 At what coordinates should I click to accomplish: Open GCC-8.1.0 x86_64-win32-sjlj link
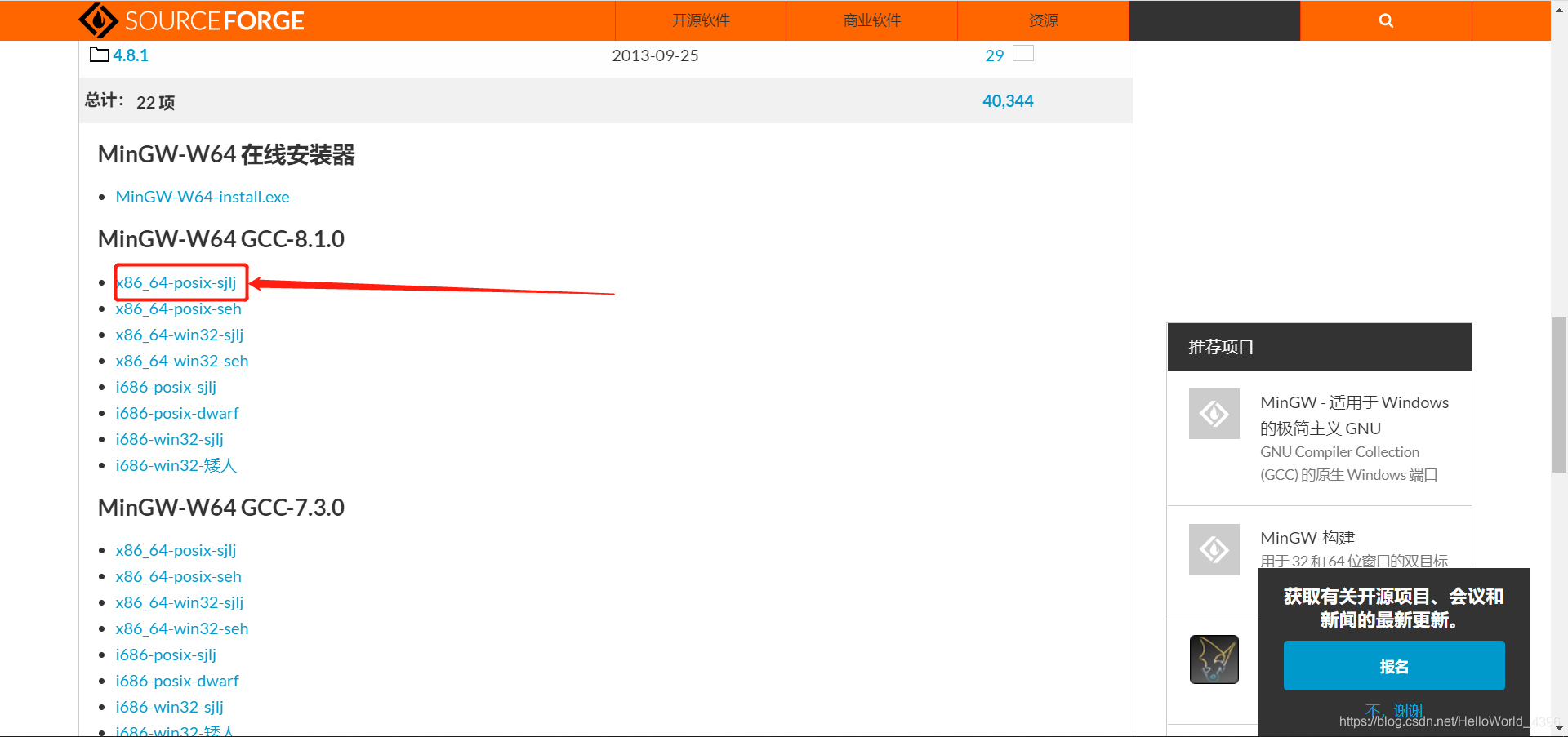click(179, 335)
